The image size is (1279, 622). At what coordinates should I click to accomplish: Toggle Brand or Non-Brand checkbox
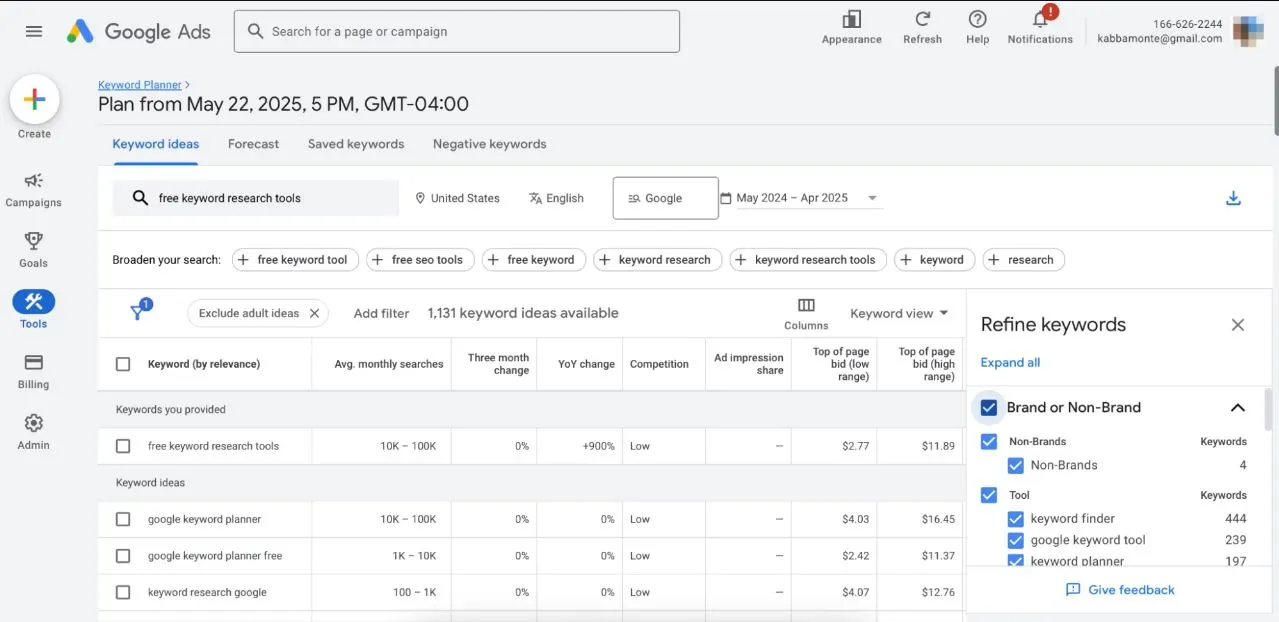989,407
